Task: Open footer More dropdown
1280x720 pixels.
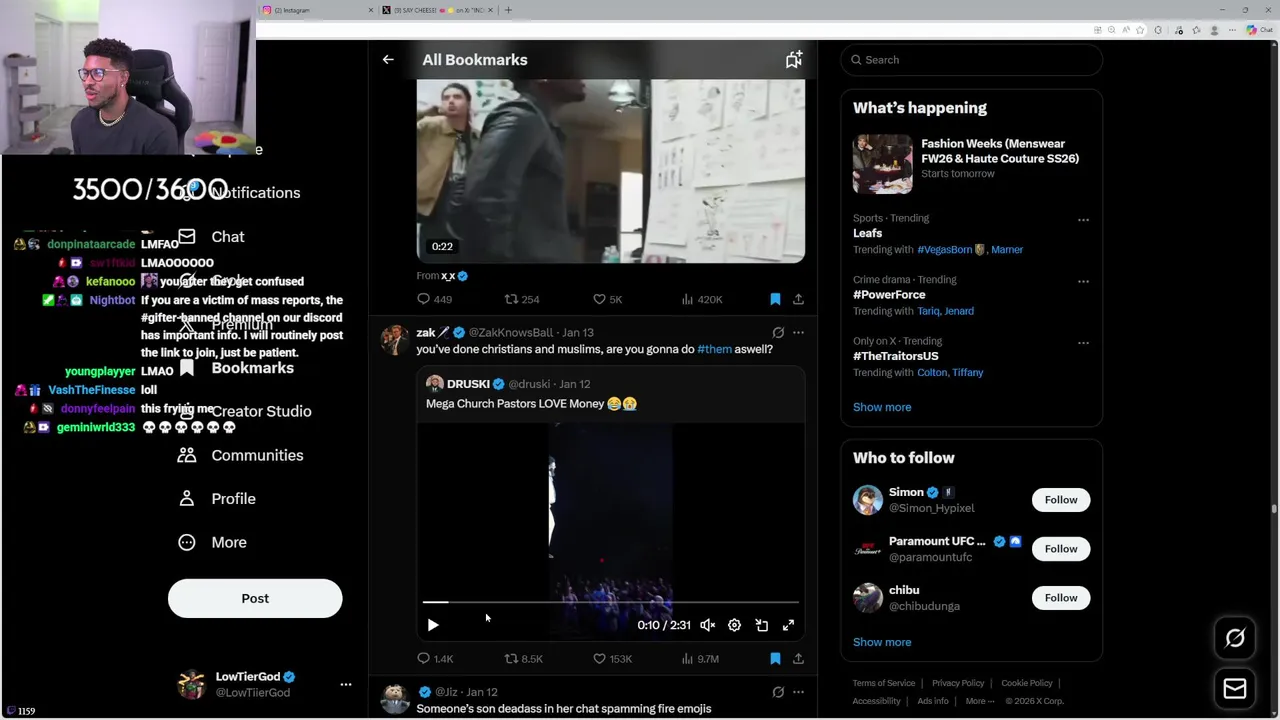Action: pos(980,701)
